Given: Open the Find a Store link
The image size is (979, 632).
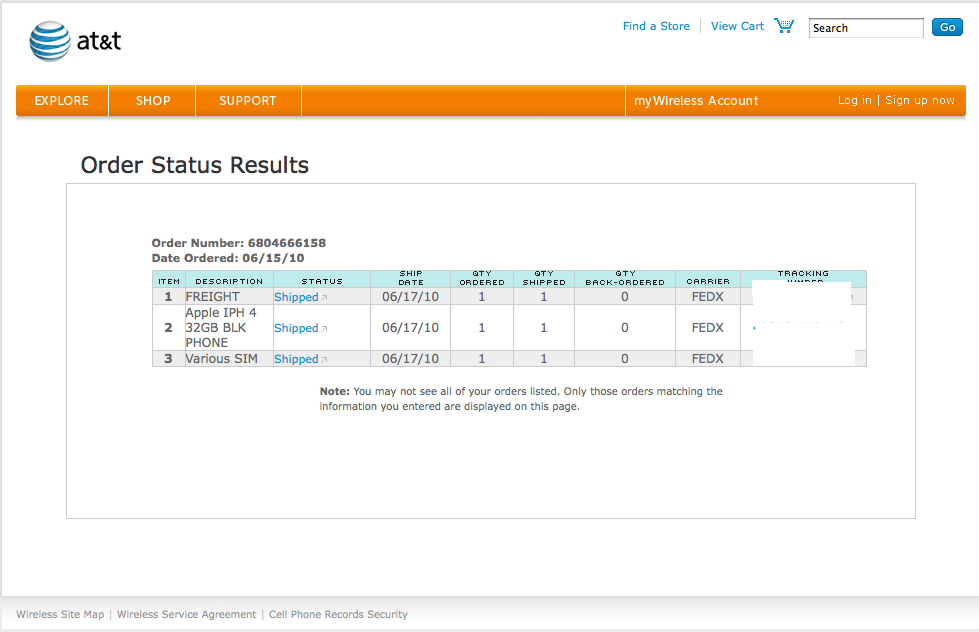Looking at the screenshot, I should point(656,26).
